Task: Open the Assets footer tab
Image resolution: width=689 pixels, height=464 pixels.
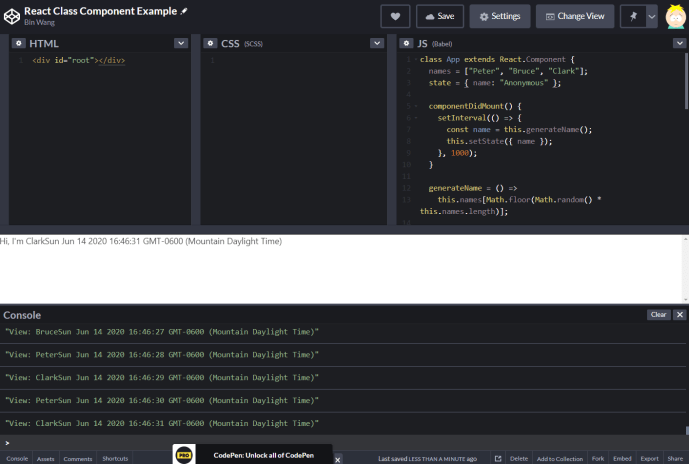Action: [46, 458]
